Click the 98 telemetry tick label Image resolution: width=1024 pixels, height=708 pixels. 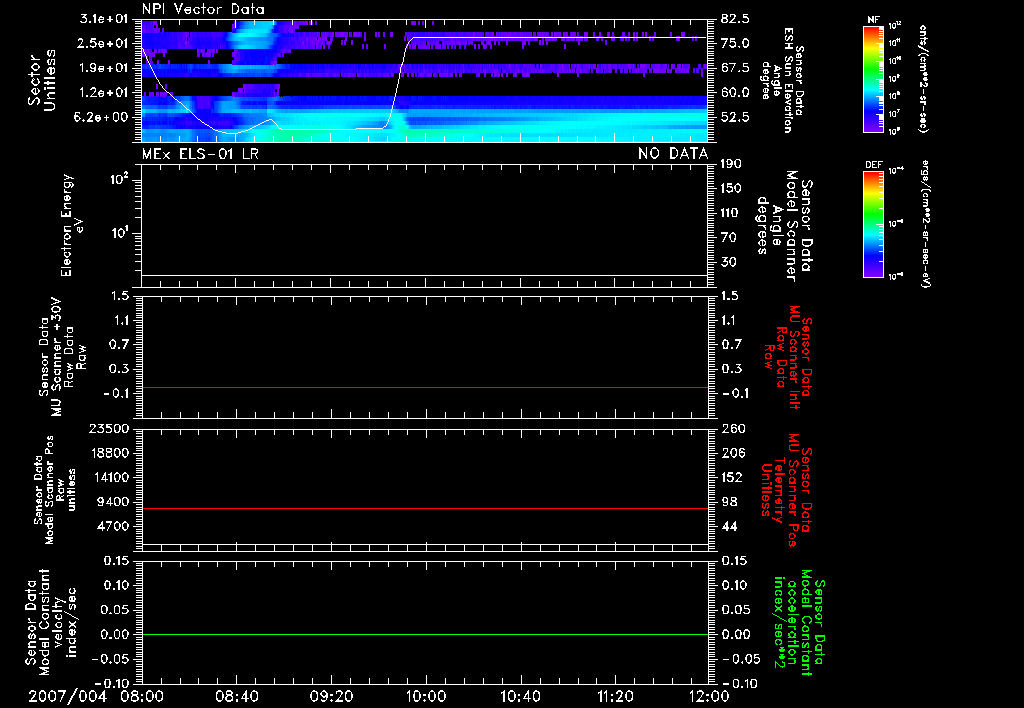click(x=729, y=502)
